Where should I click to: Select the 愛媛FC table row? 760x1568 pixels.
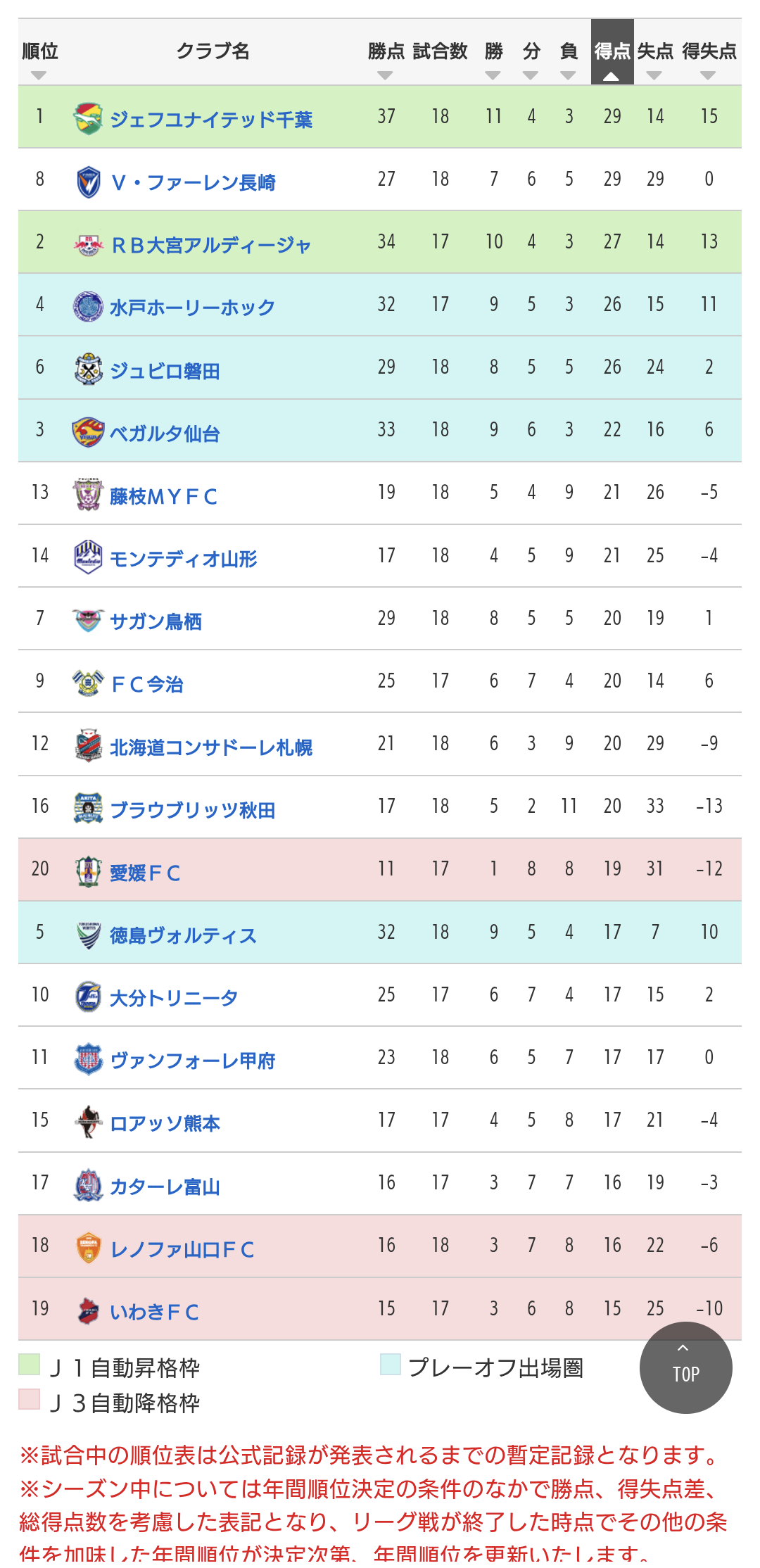point(380,869)
